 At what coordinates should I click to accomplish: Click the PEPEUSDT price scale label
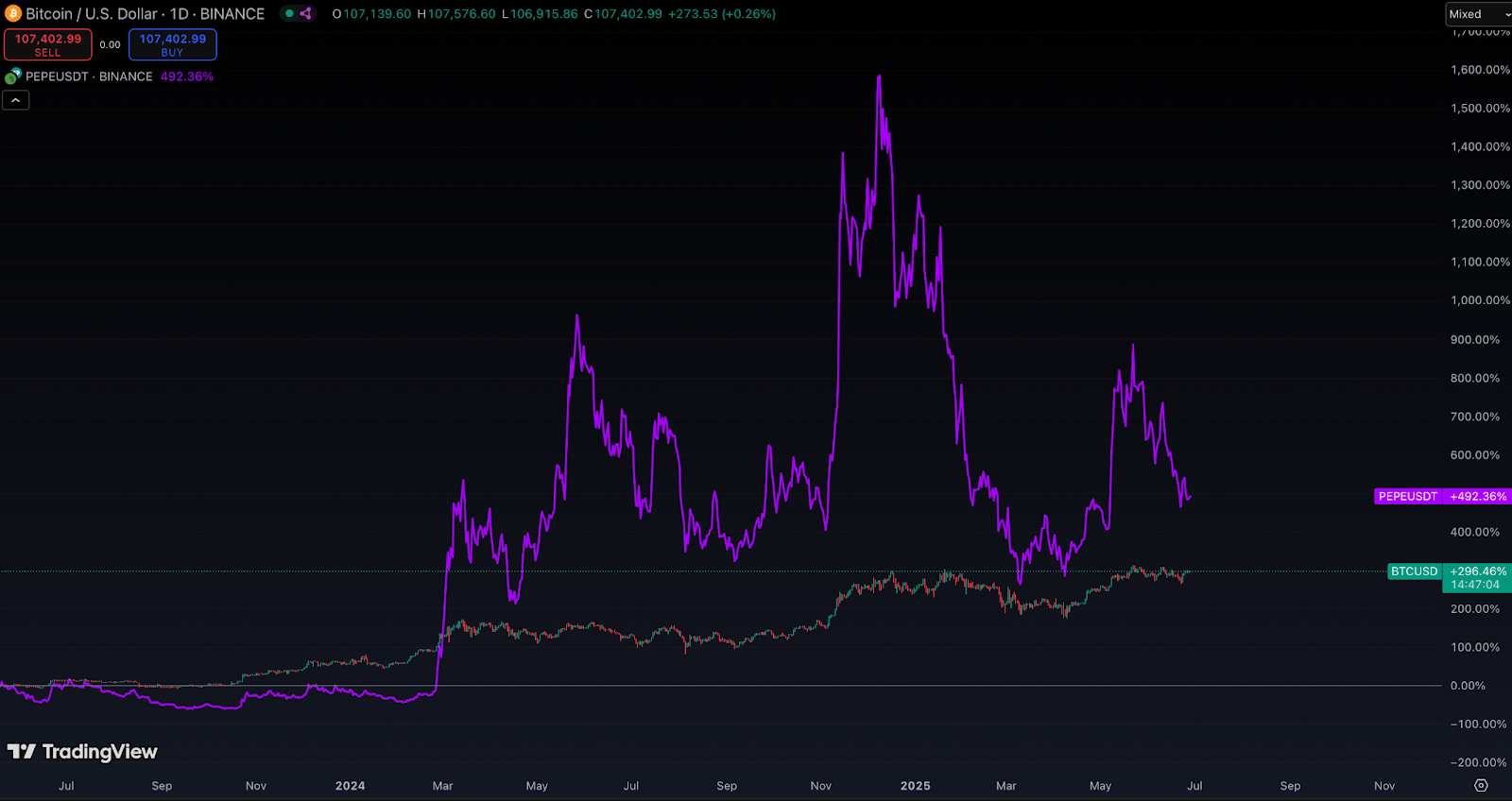coord(1408,496)
